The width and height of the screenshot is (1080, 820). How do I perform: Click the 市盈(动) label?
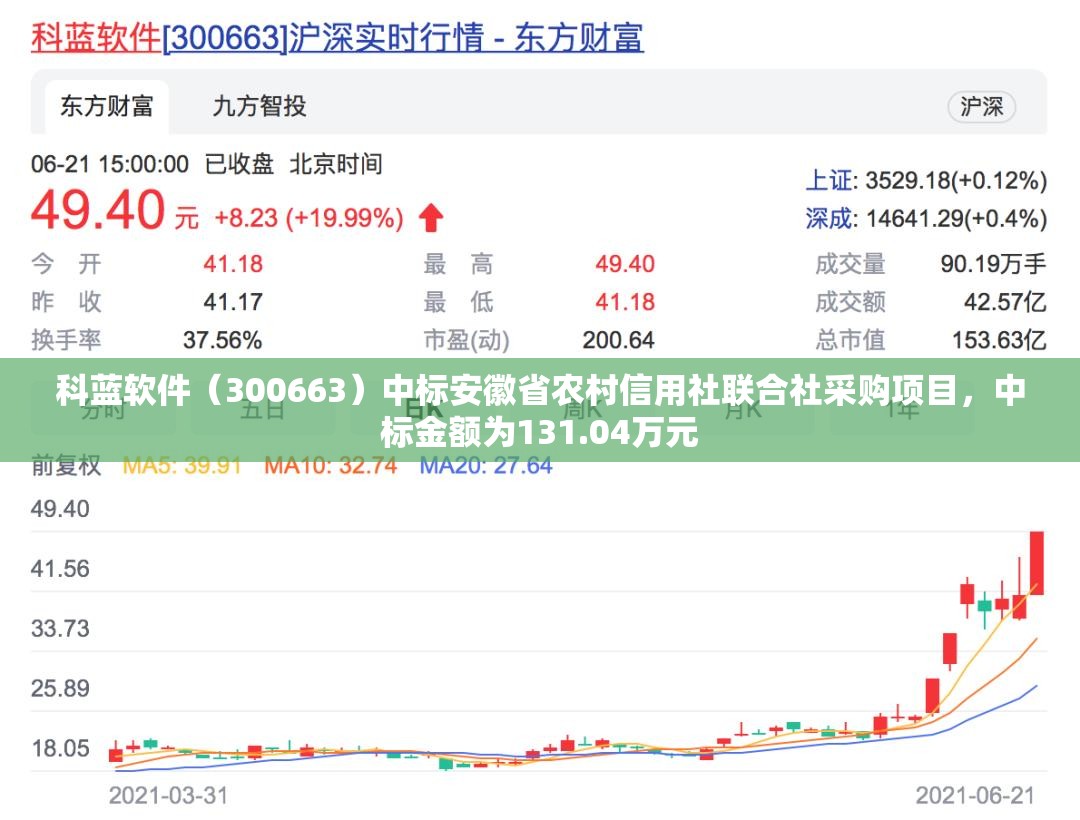pyautogui.click(x=466, y=340)
